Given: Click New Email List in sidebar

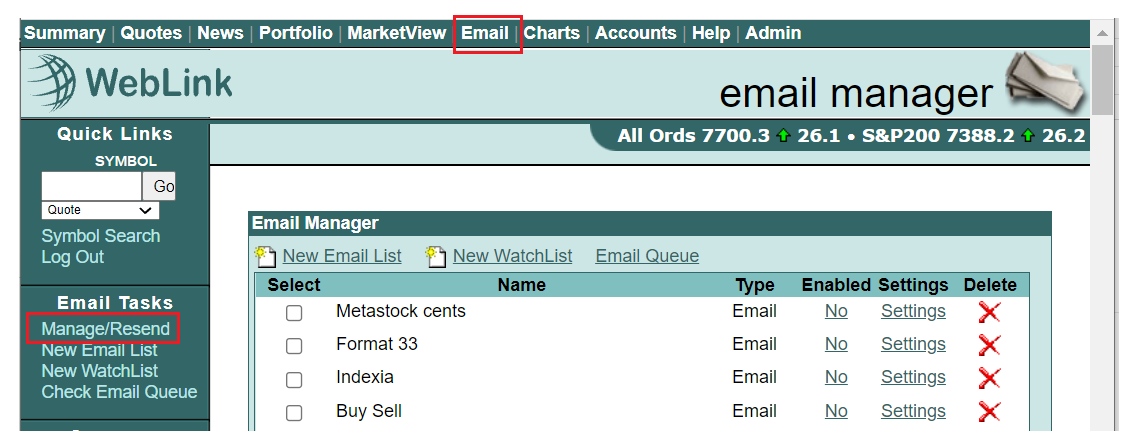Looking at the screenshot, I should pyautogui.click(x=99, y=350).
